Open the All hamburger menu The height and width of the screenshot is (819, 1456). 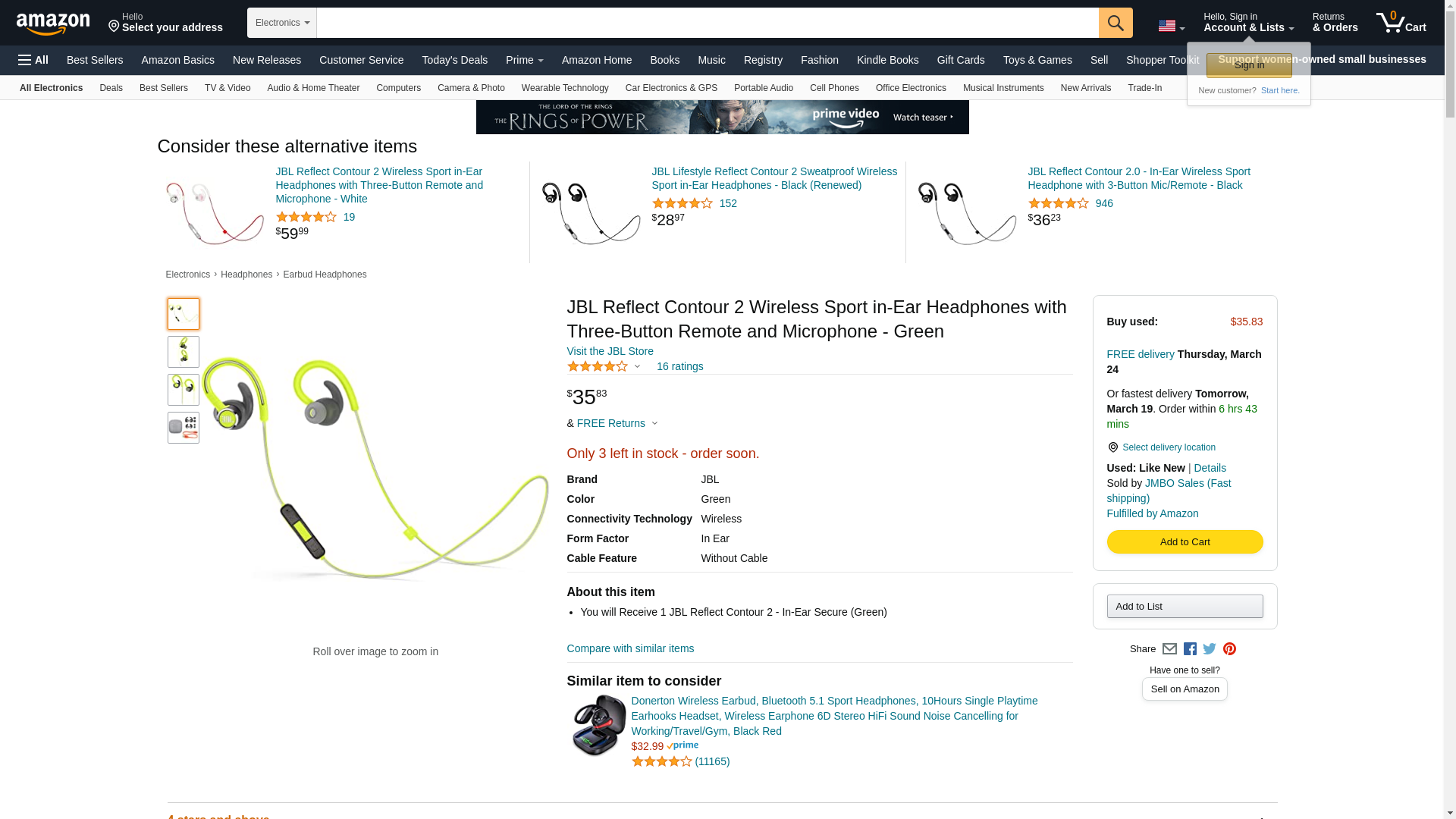[33, 60]
